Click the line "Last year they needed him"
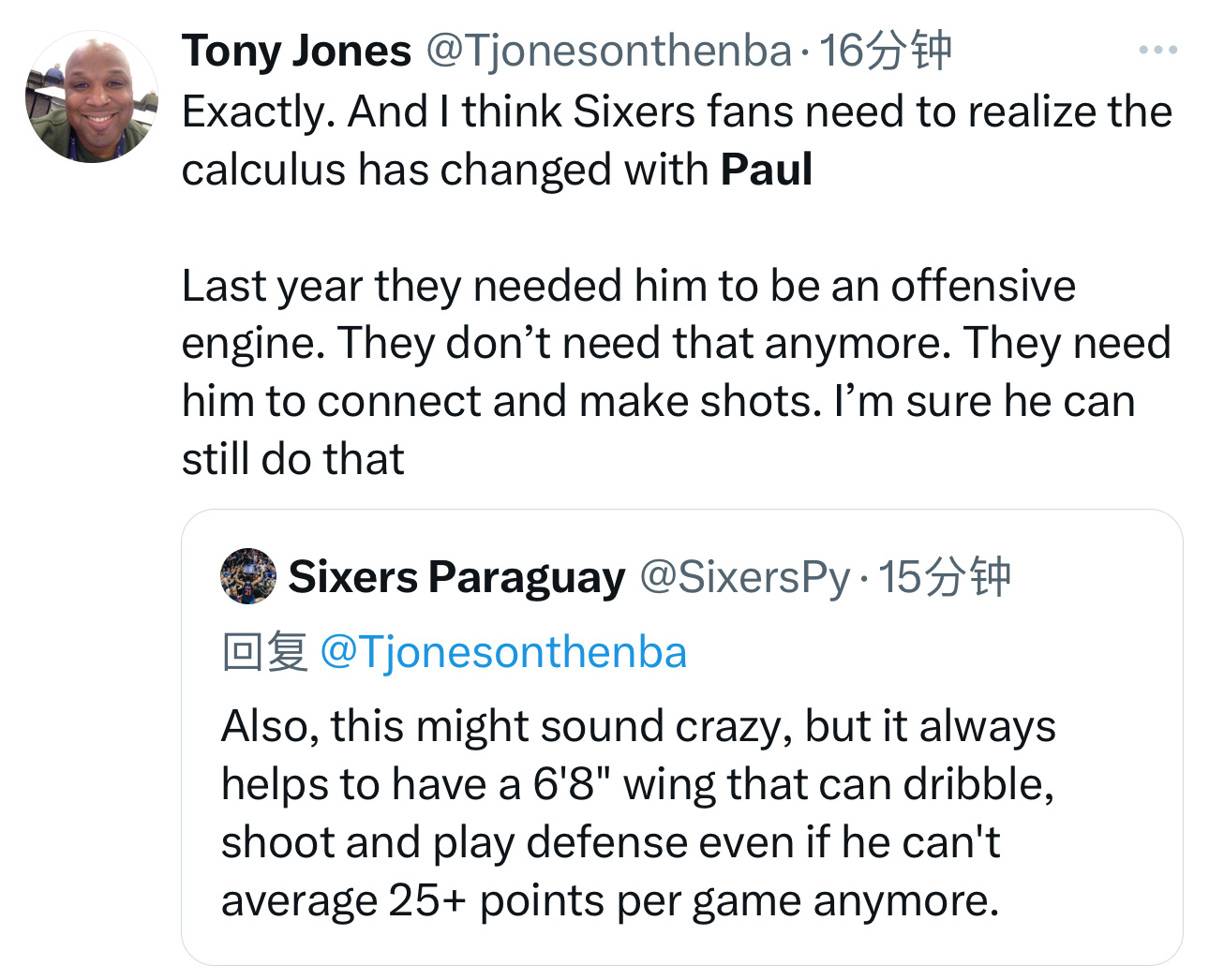1209x980 pixels. pyautogui.click(x=628, y=286)
